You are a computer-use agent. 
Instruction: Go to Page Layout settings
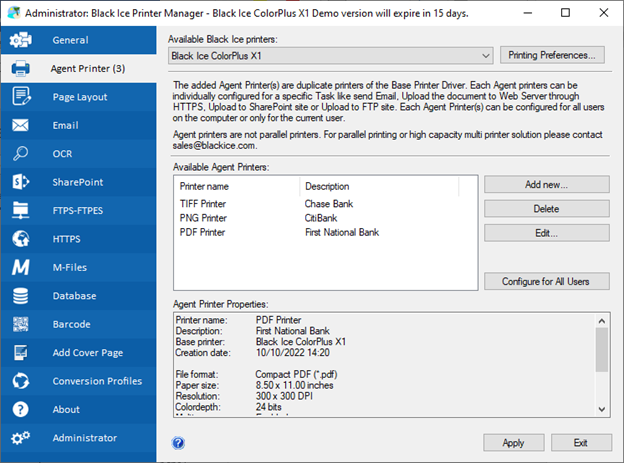78,97
